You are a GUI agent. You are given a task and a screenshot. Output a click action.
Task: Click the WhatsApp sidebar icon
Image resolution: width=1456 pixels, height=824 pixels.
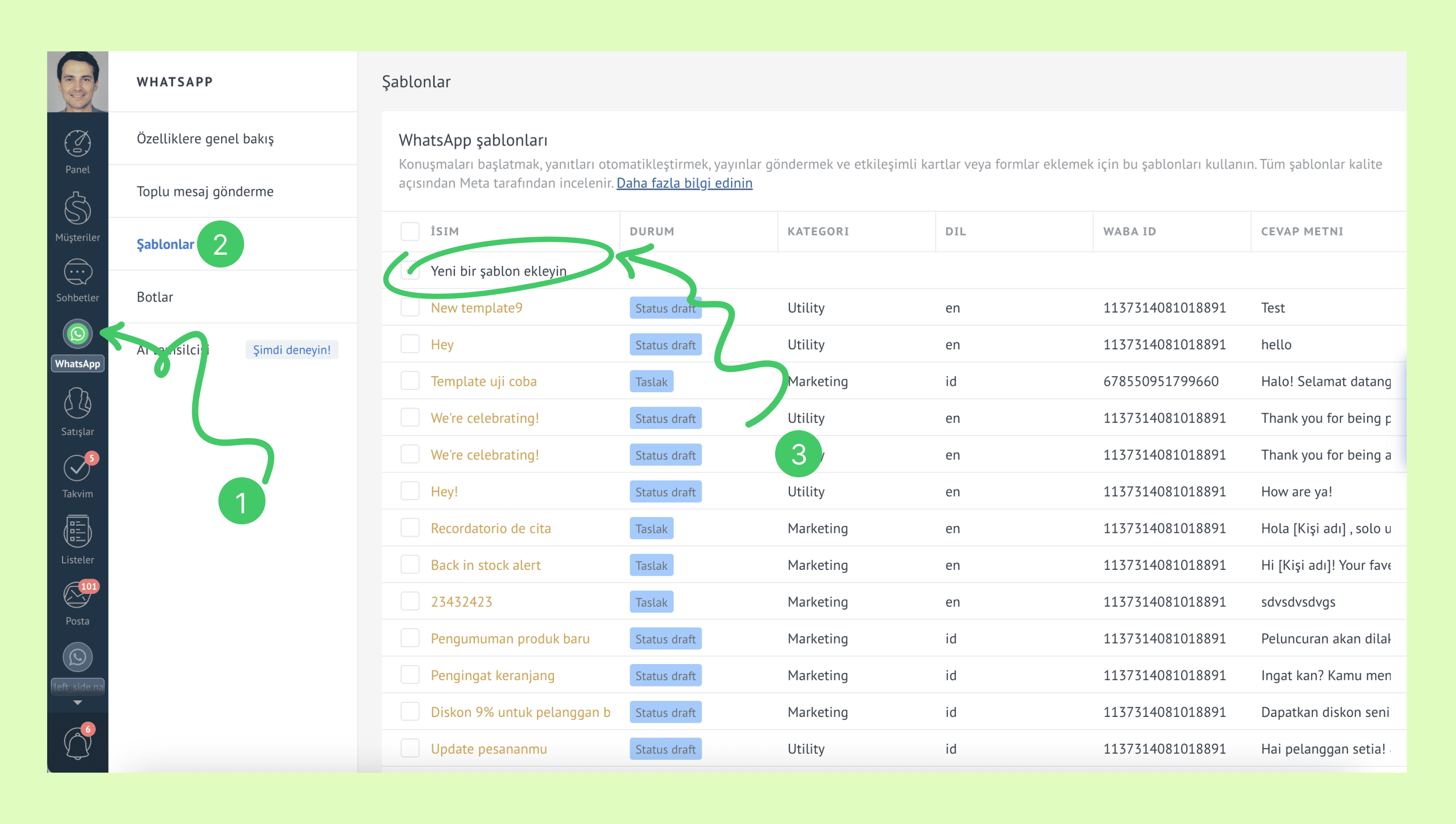pos(78,334)
